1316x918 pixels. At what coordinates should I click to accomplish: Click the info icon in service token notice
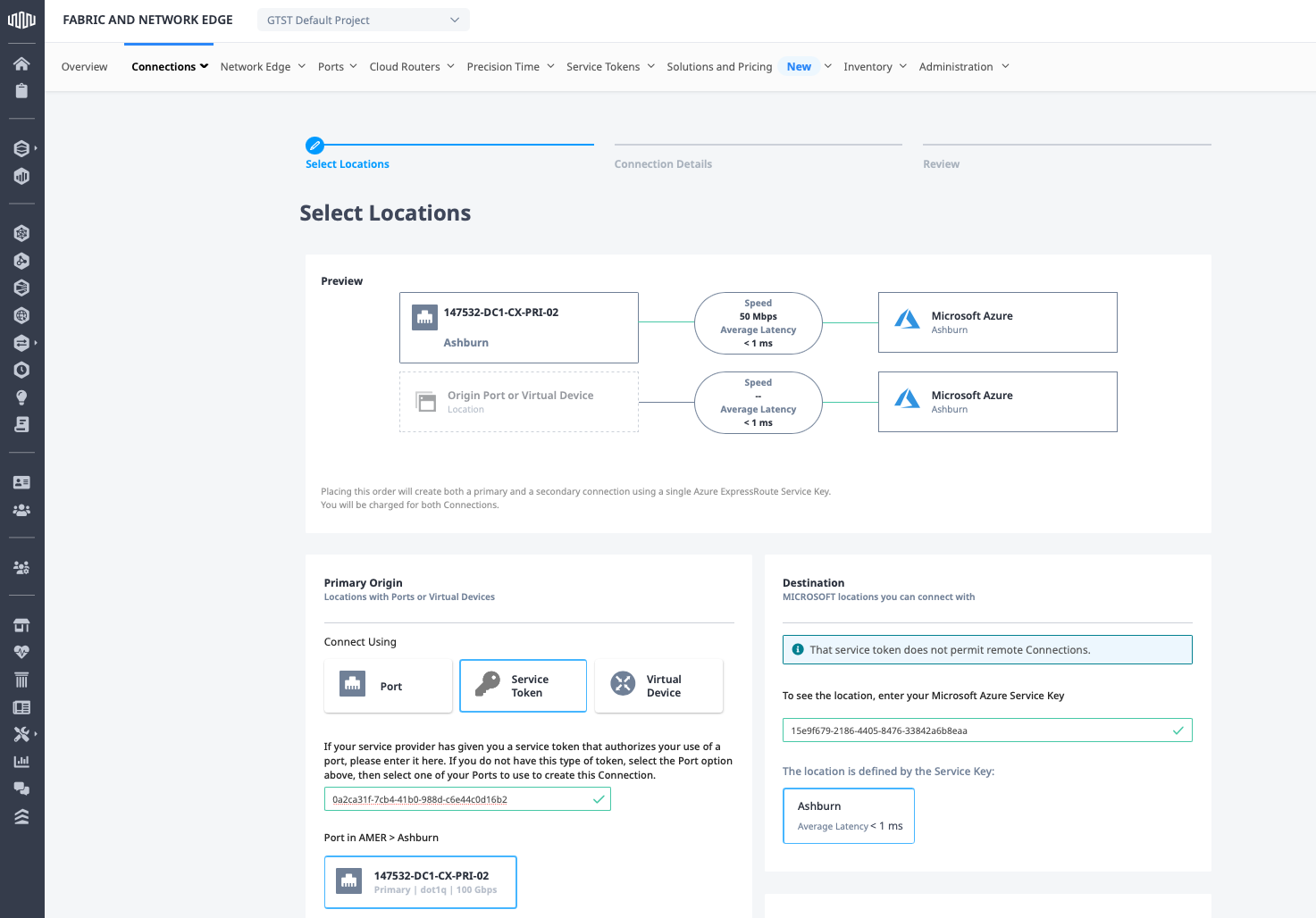pyautogui.click(x=798, y=649)
